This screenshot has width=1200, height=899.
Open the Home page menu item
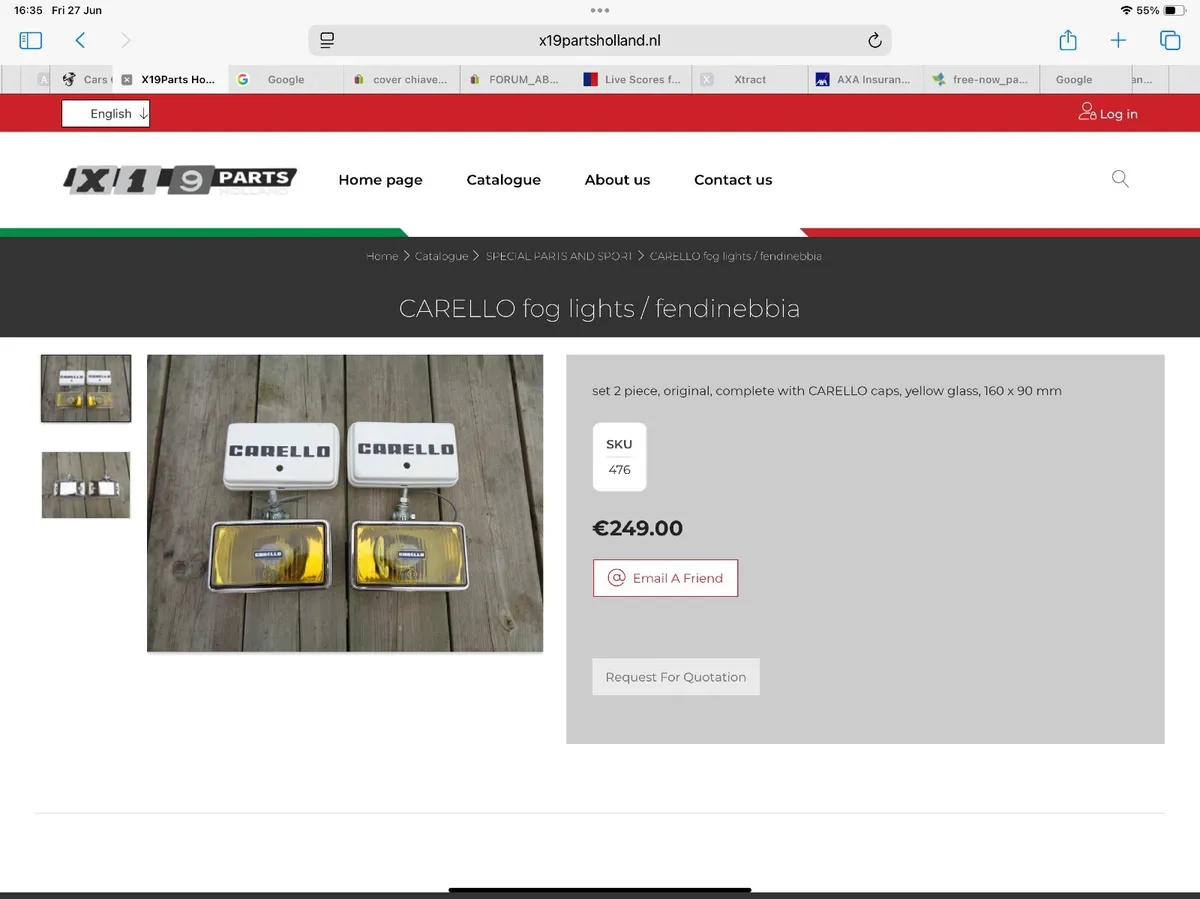(x=380, y=180)
